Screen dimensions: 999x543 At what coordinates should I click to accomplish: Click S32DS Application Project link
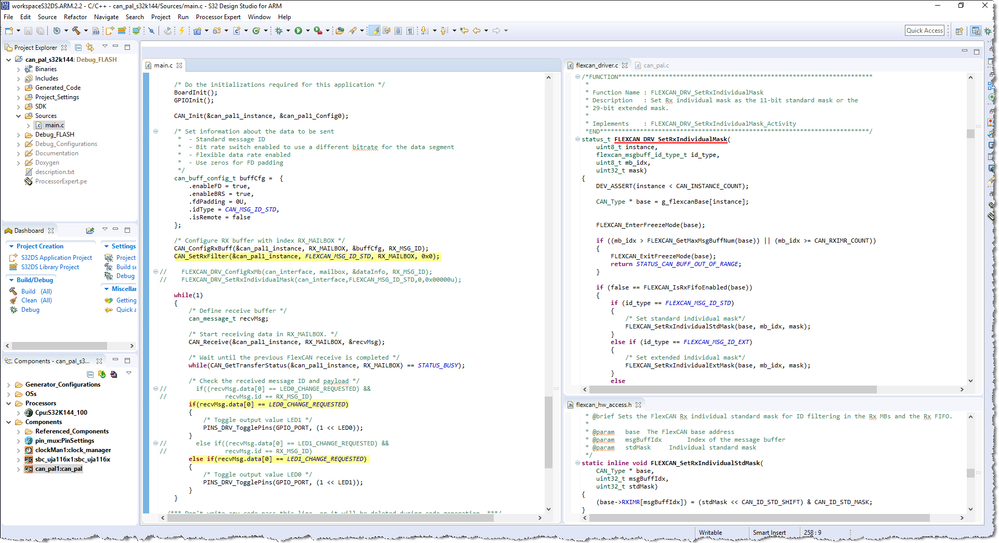pyautogui.click(x=56, y=257)
